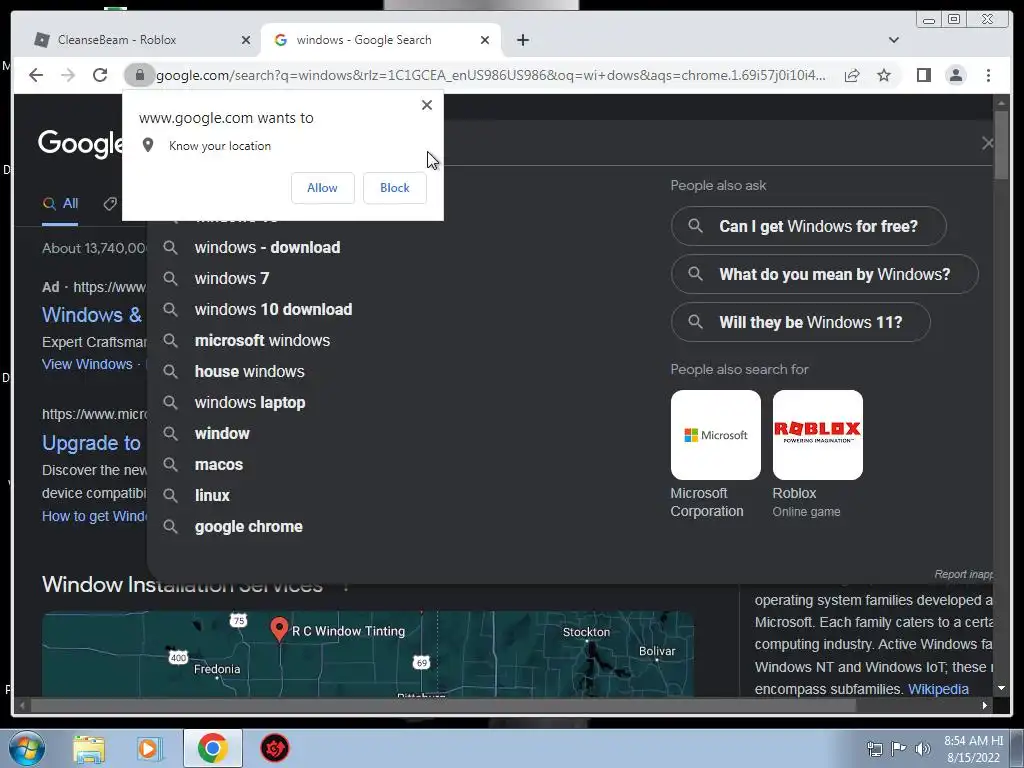Open the Chrome profile avatar

tap(955, 75)
